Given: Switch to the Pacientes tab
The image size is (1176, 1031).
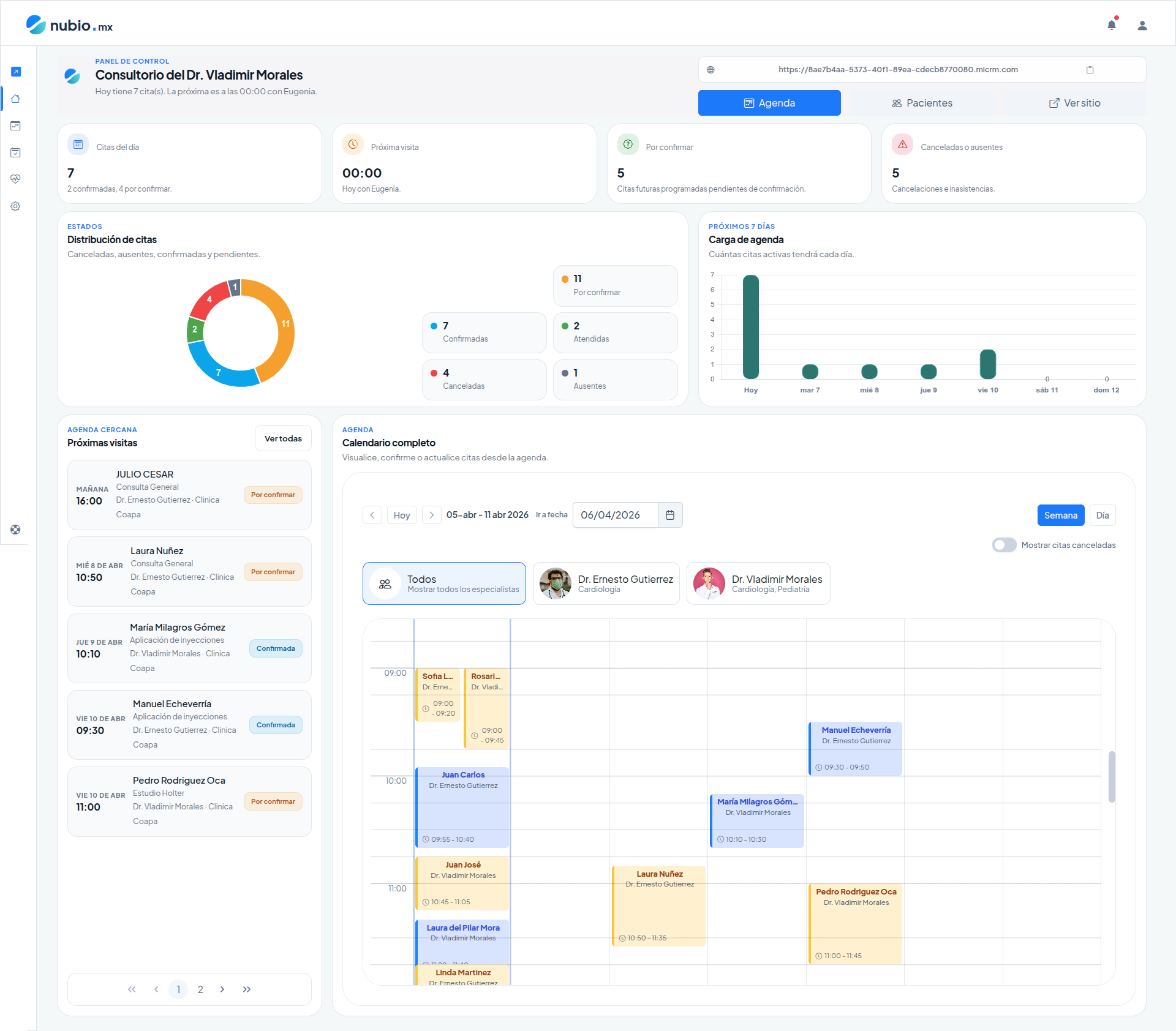Looking at the screenshot, I should tap(922, 103).
